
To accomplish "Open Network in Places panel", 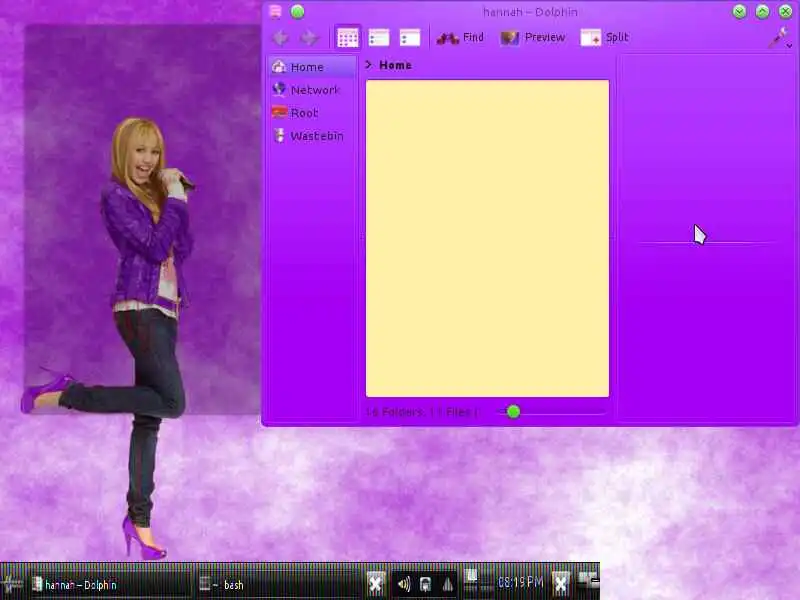I will click(x=312, y=90).
